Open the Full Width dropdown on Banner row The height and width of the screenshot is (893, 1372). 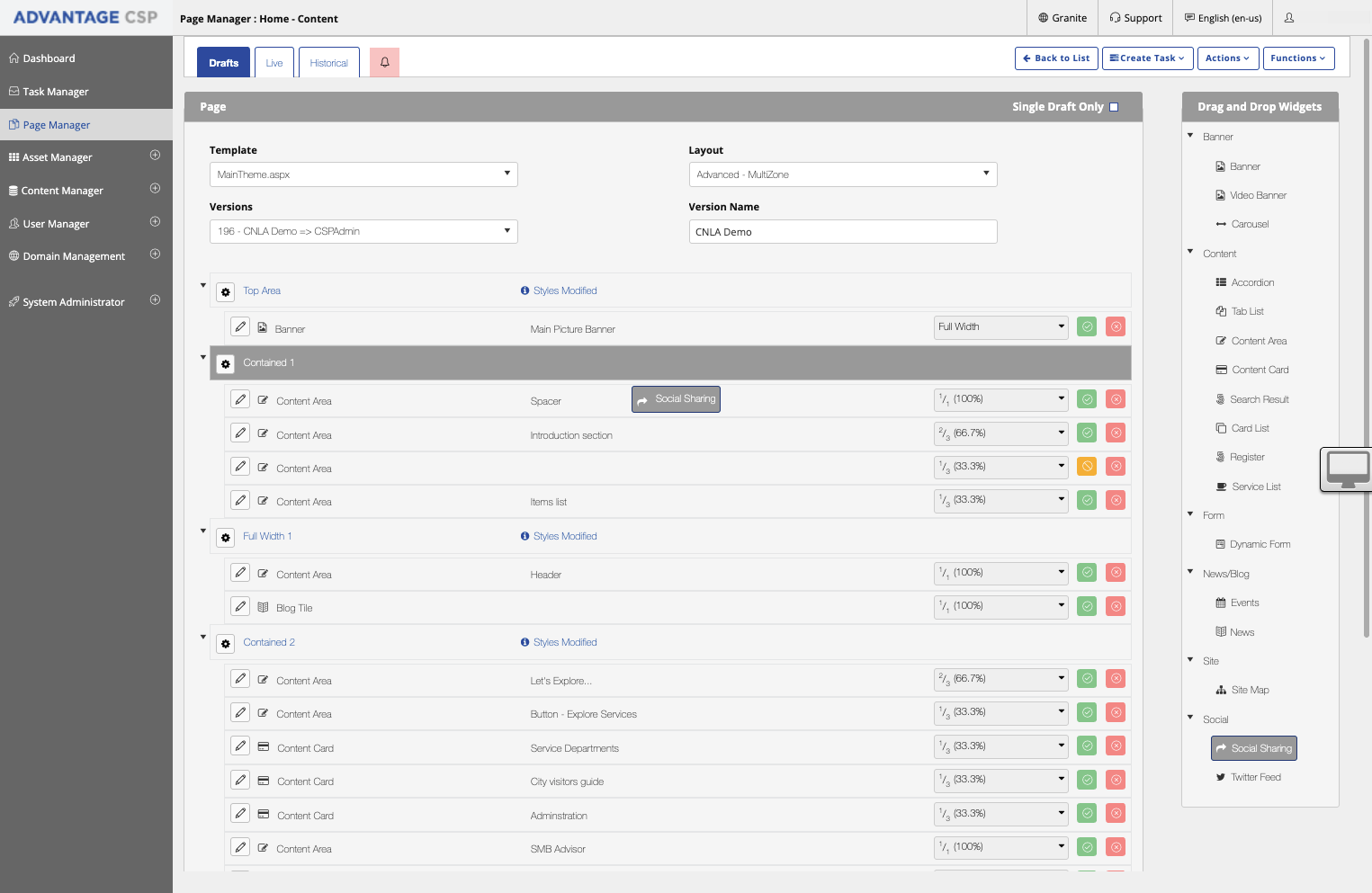(x=1001, y=327)
